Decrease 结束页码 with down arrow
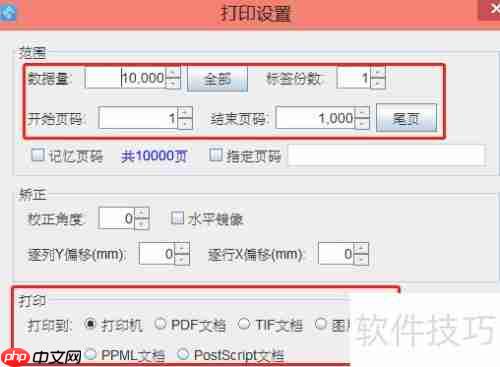The height and width of the screenshot is (367, 500). coord(362,123)
